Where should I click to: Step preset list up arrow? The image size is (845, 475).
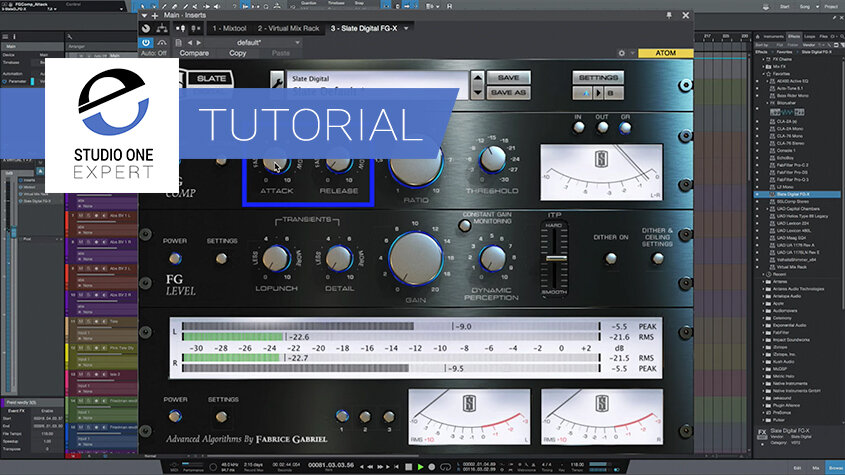[477, 78]
